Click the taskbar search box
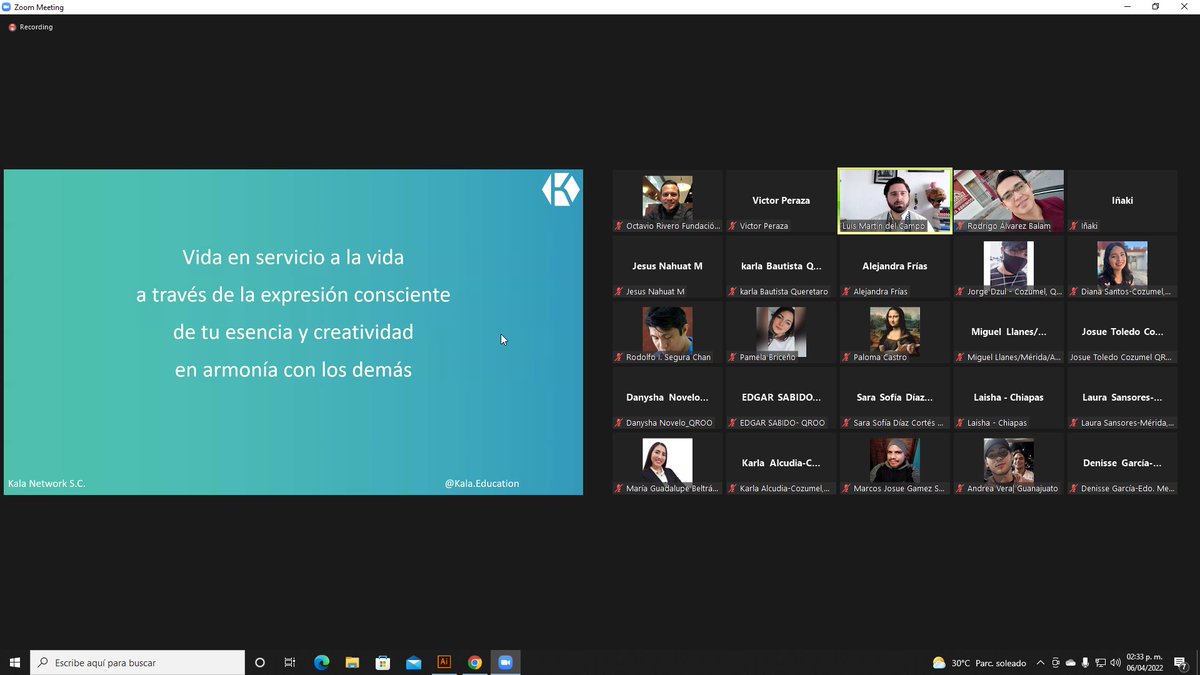Image resolution: width=1200 pixels, height=675 pixels. point(138,662)
